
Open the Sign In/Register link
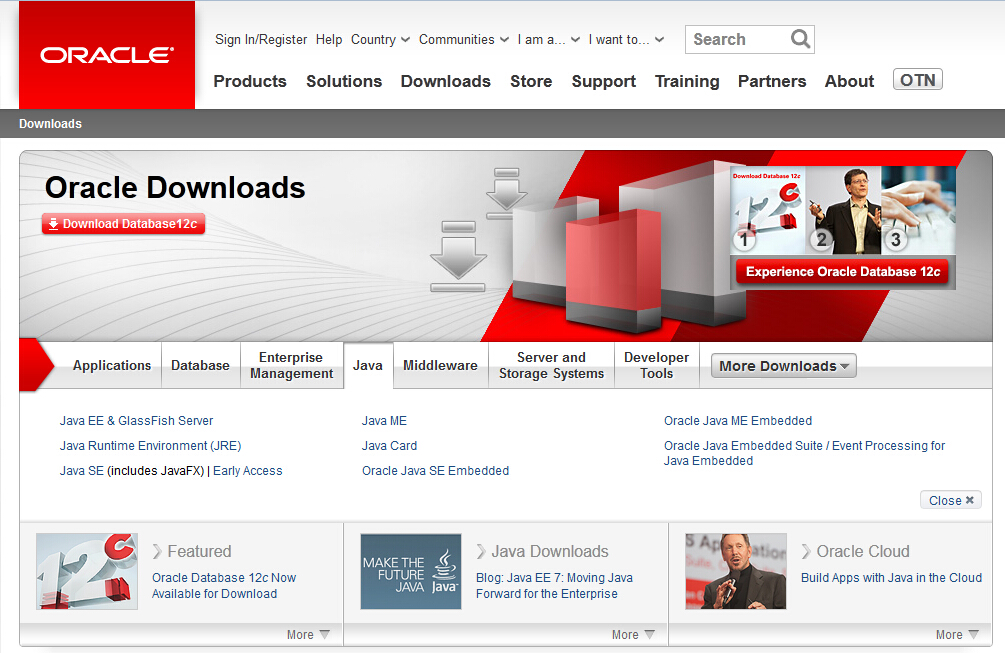coord(261,40)
